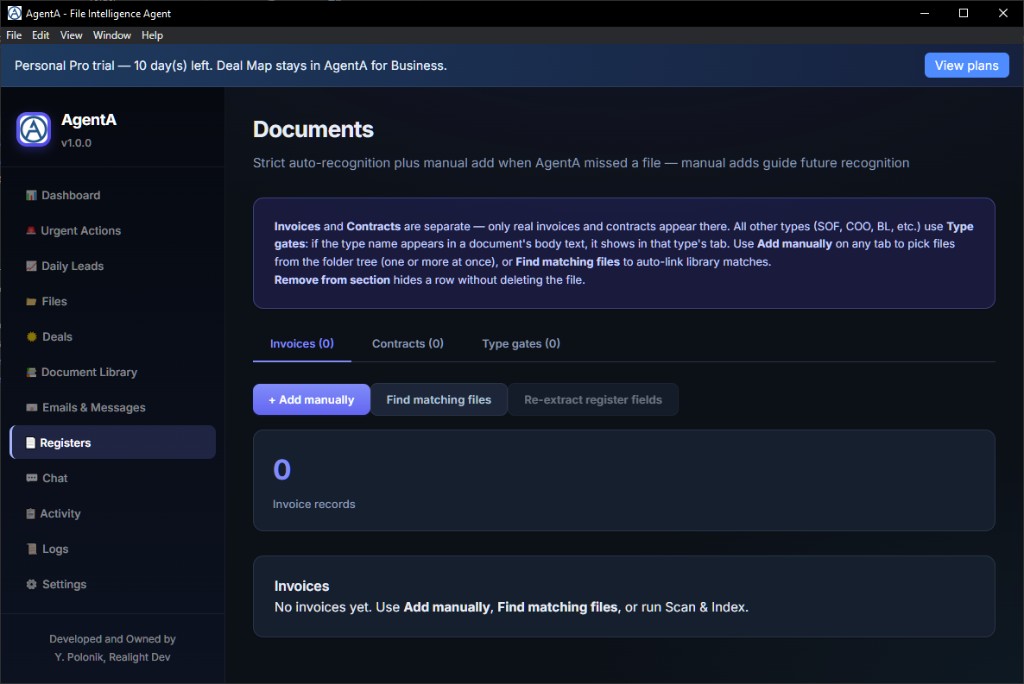Show the Activity page

[113, 513]
